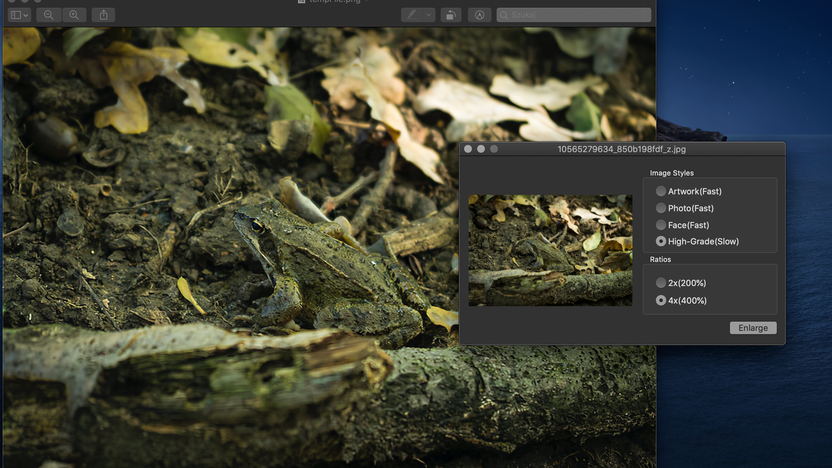Choose the 4x(400%) ratio

click(x=681, y=300)
